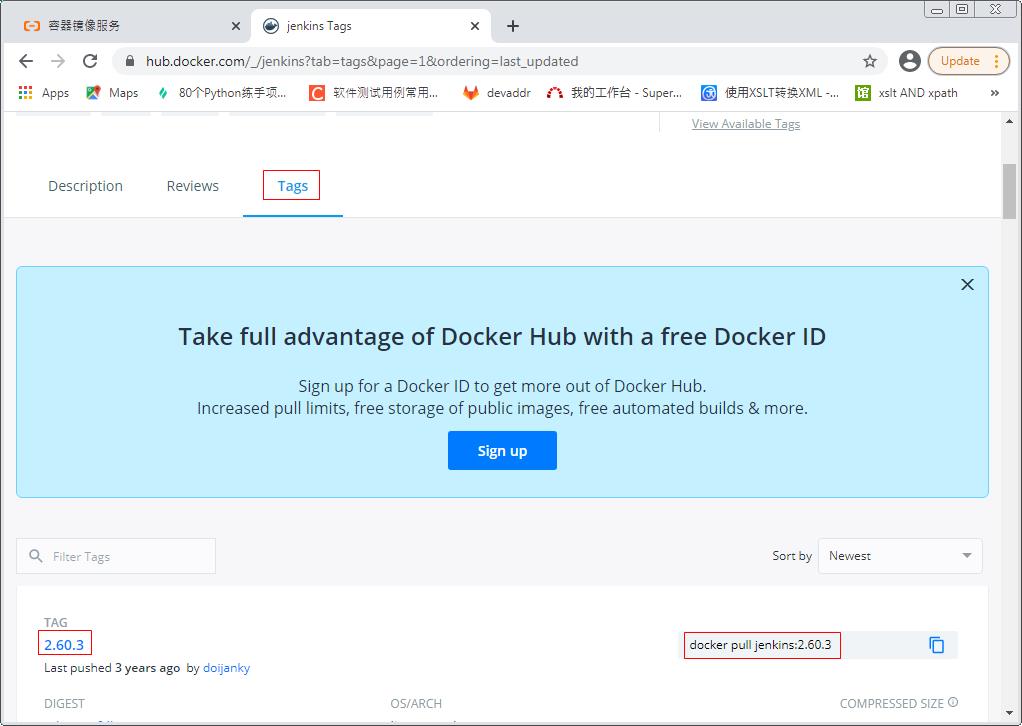Click scrollbar down arrow

click(1010, 712)
